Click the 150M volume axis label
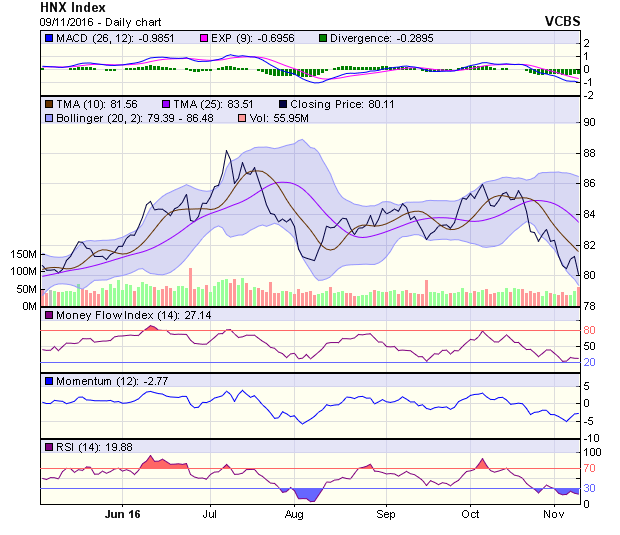Viewport: 620px width, 535px height. 21,254
